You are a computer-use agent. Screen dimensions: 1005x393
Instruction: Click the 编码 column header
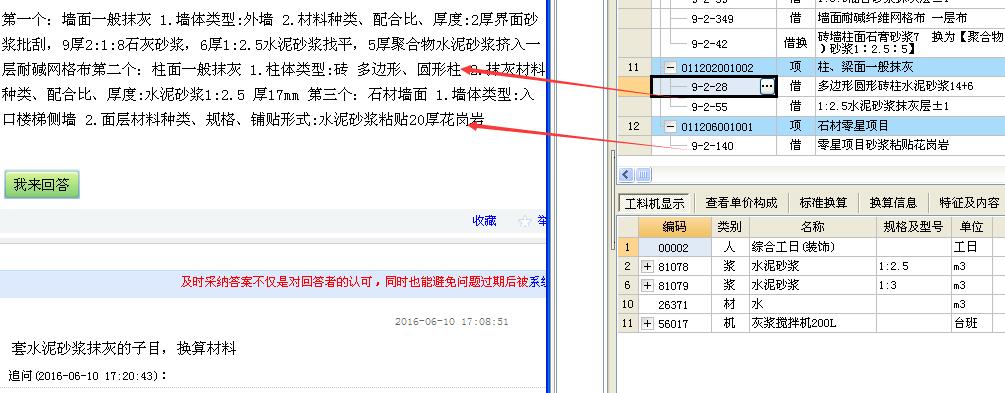coord(674,226)
